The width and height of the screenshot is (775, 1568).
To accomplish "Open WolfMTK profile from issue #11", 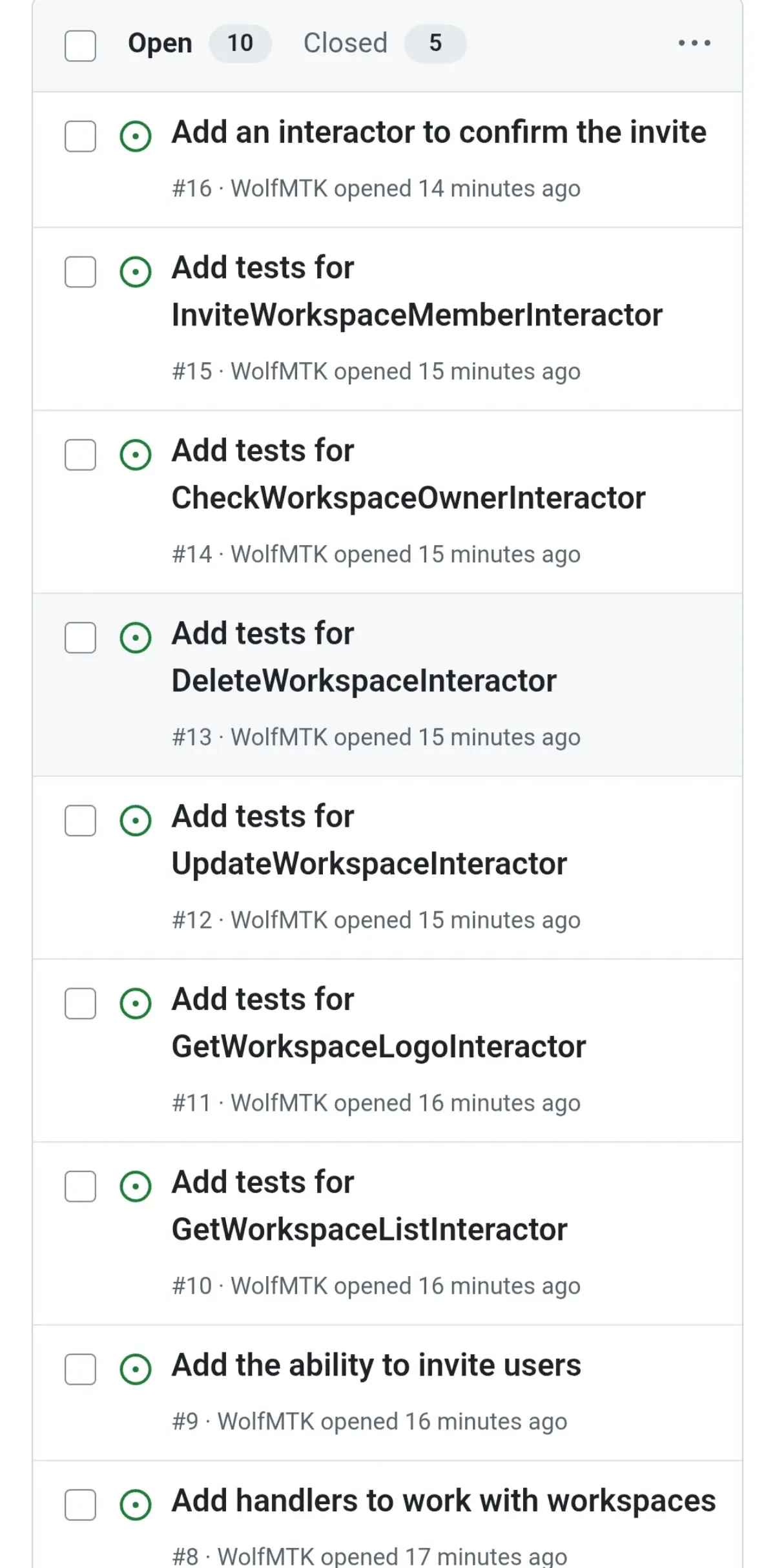I will [279, 1103].
